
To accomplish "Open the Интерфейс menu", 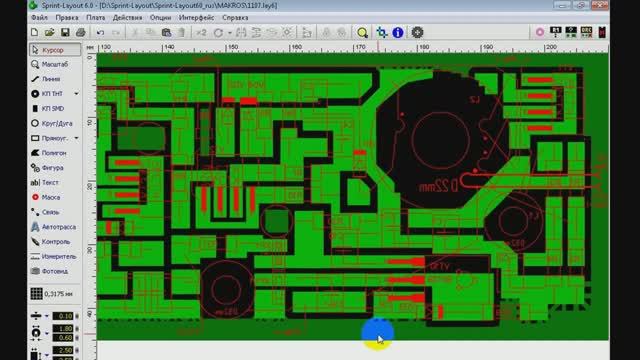I will pyautogui.click(x=196, y=18).
